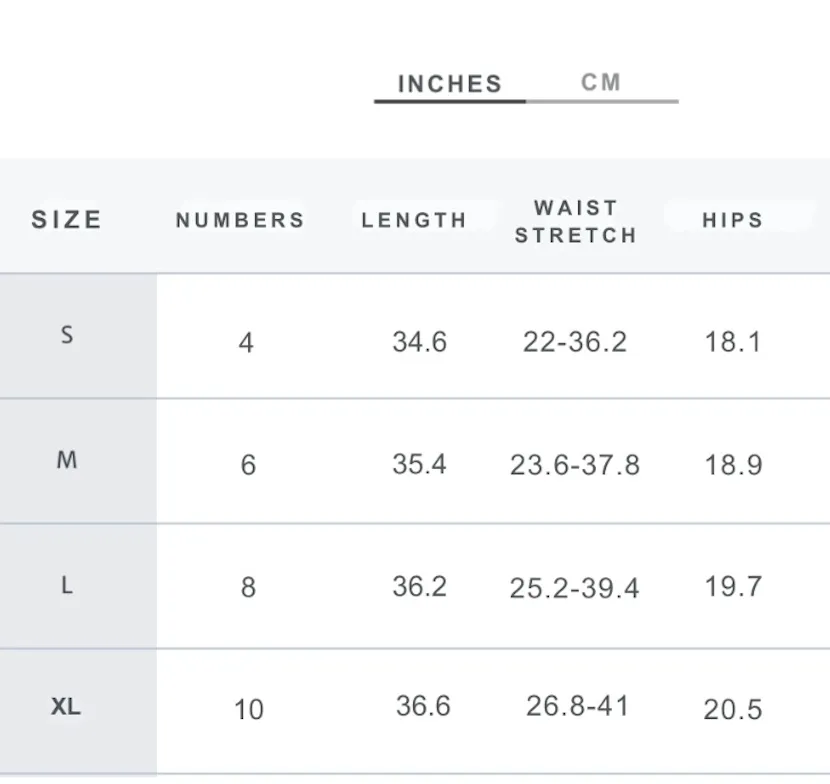Click the WAIST STRETCH column header
The height and width of the screenshot is (784, 830).
(576, 221)
